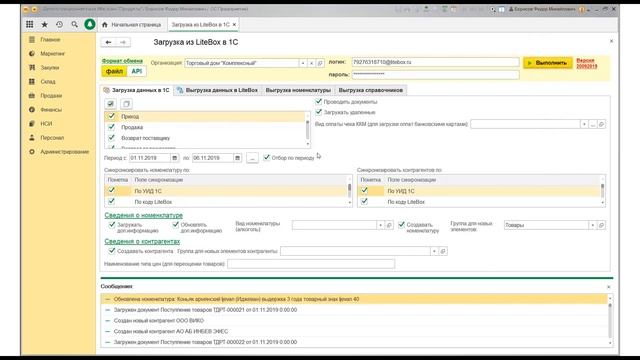
Task: Clear the Организация field with X
Action: tap(311, 63)
